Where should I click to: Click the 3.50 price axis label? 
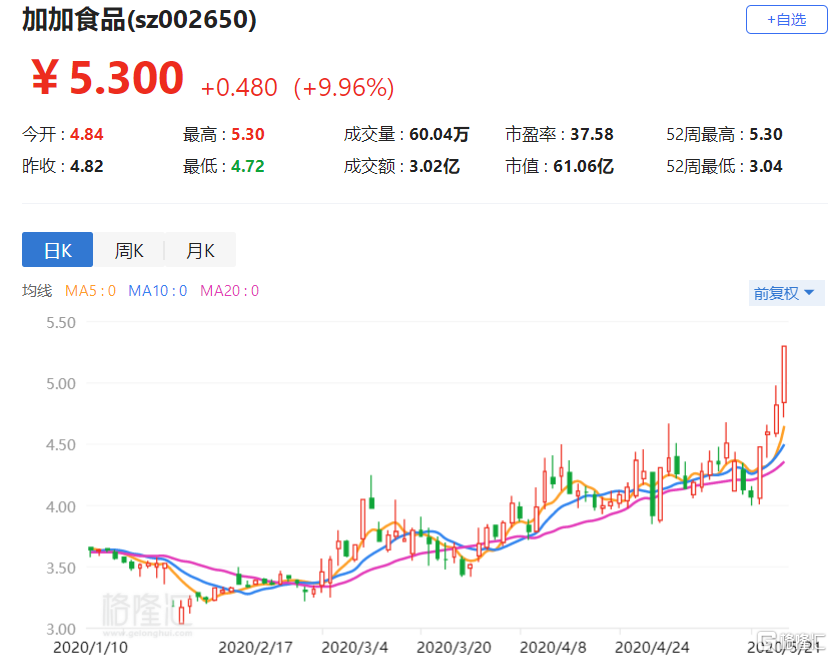(61, 568)
